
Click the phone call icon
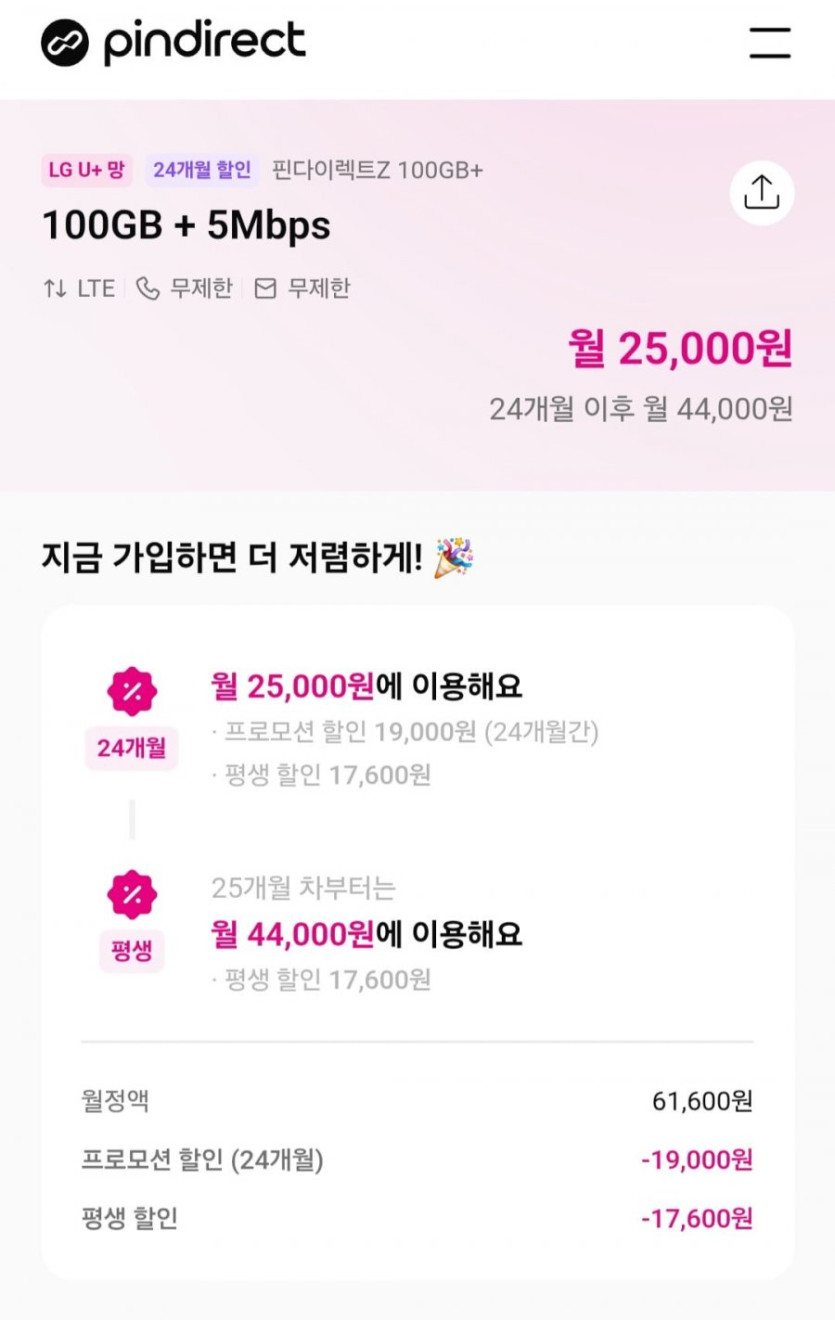click(148, 289)
